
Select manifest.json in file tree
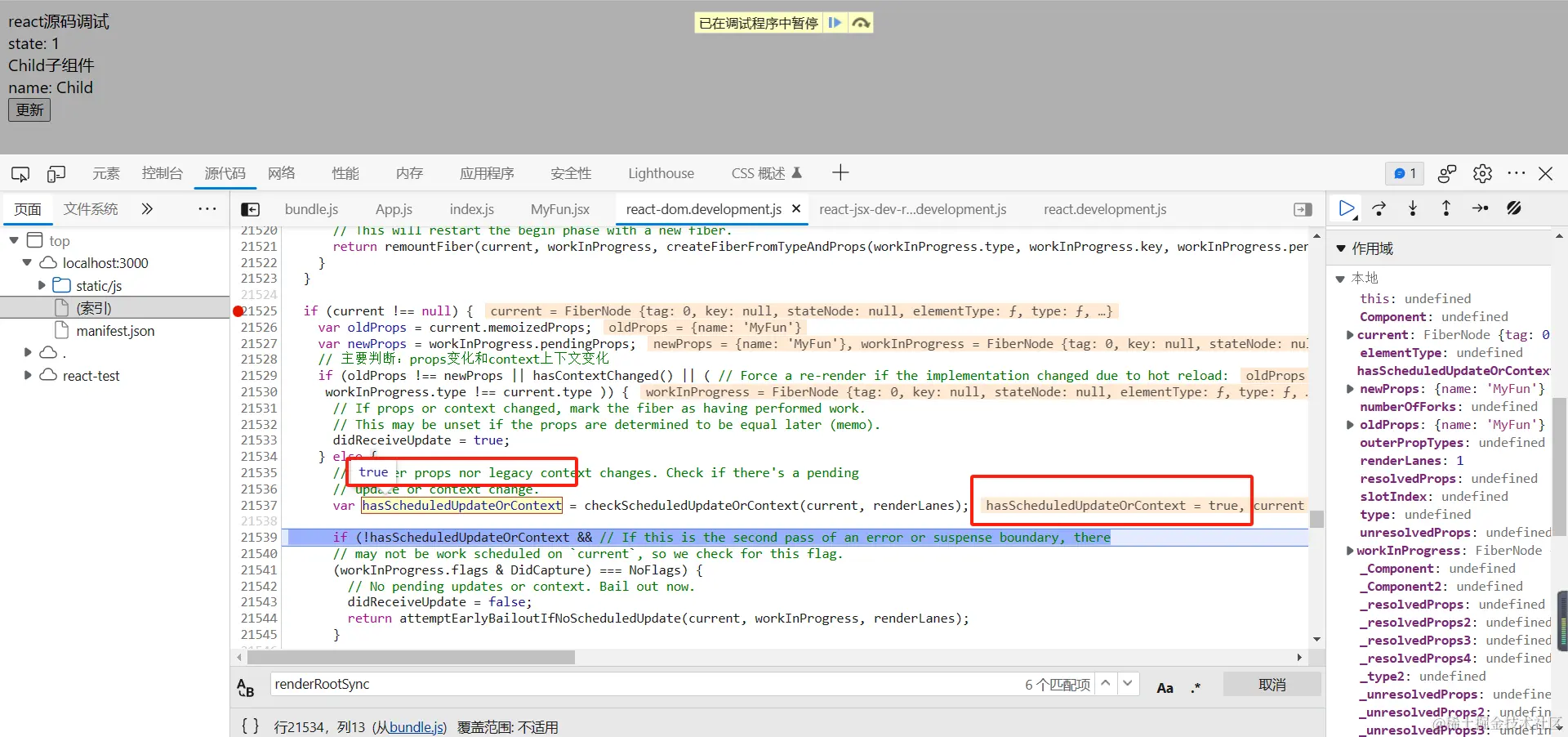pyautogui.click(x=115, y=331)
